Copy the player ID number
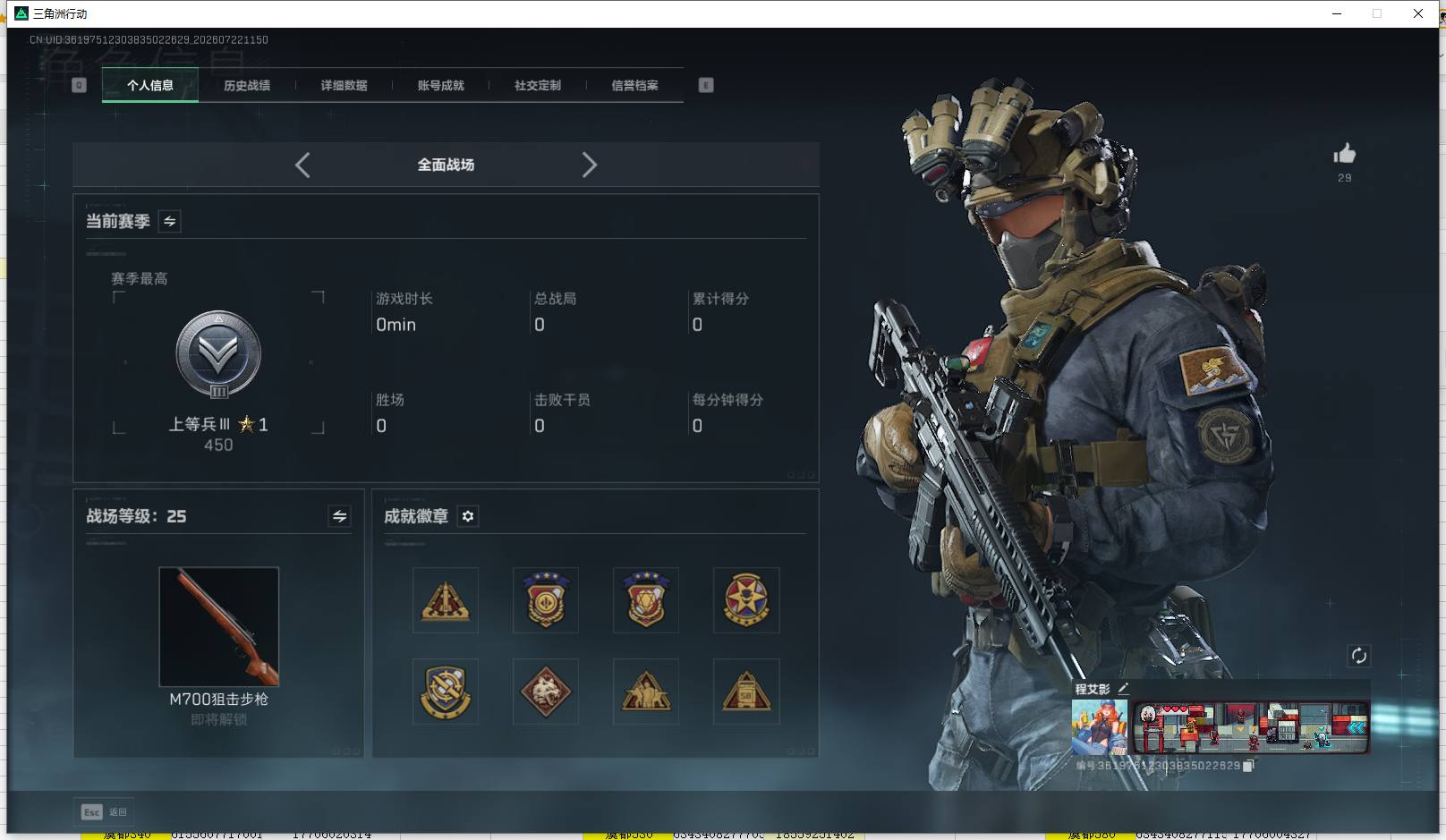Viewport: 1446px width, 840px height. click(1249, 766)
